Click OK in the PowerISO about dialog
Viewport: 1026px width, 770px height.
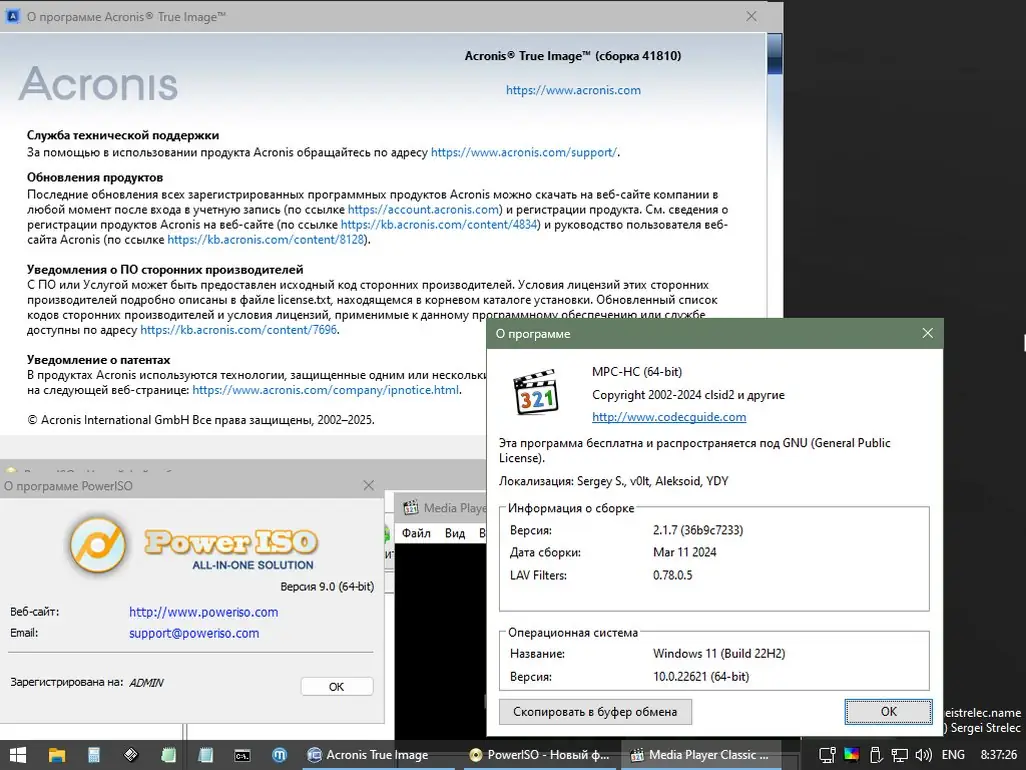(336, 686)
